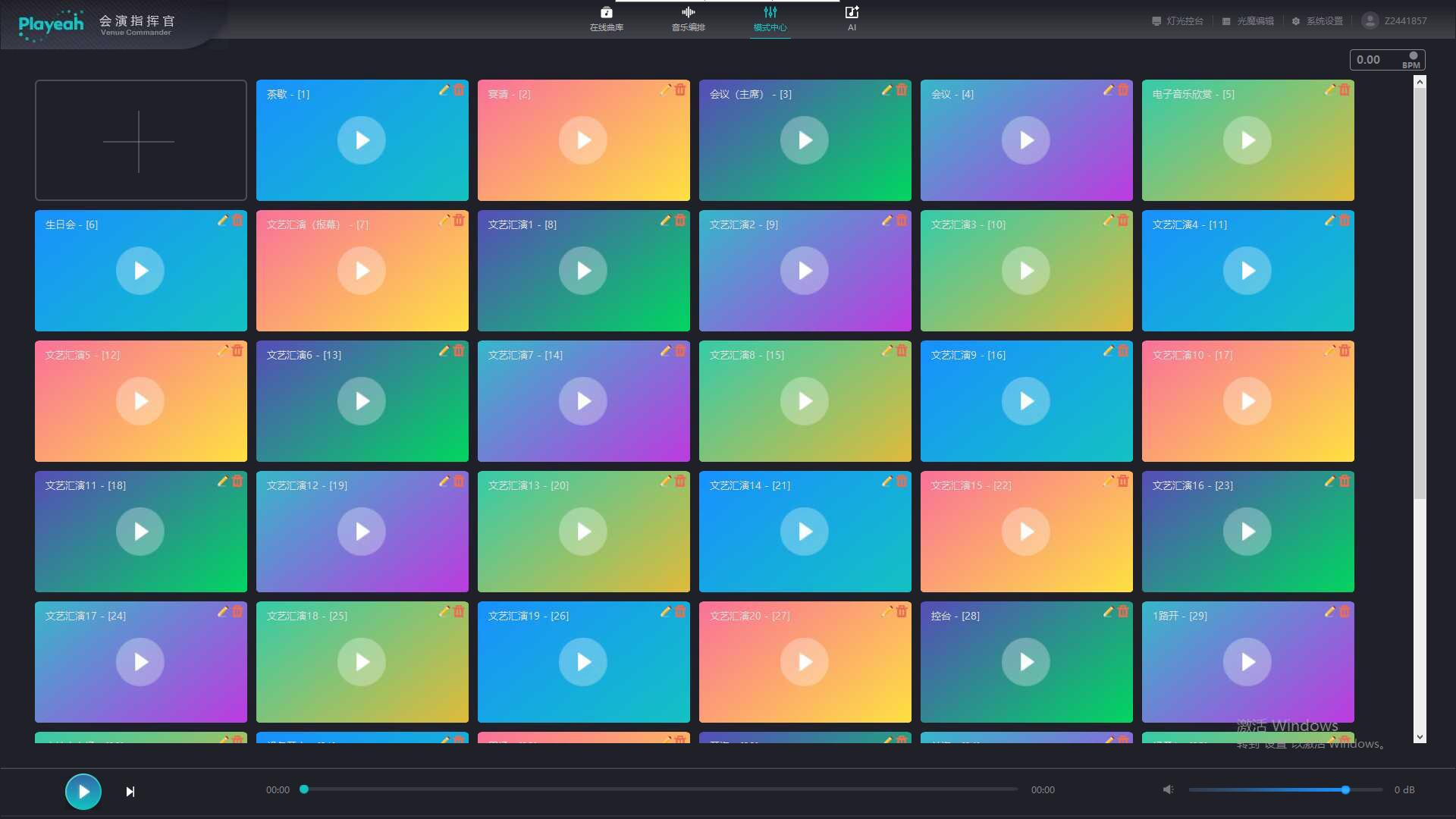Start playback with the bottom play button
Viewport: 1456px width, 819px height.
[83, 792]
